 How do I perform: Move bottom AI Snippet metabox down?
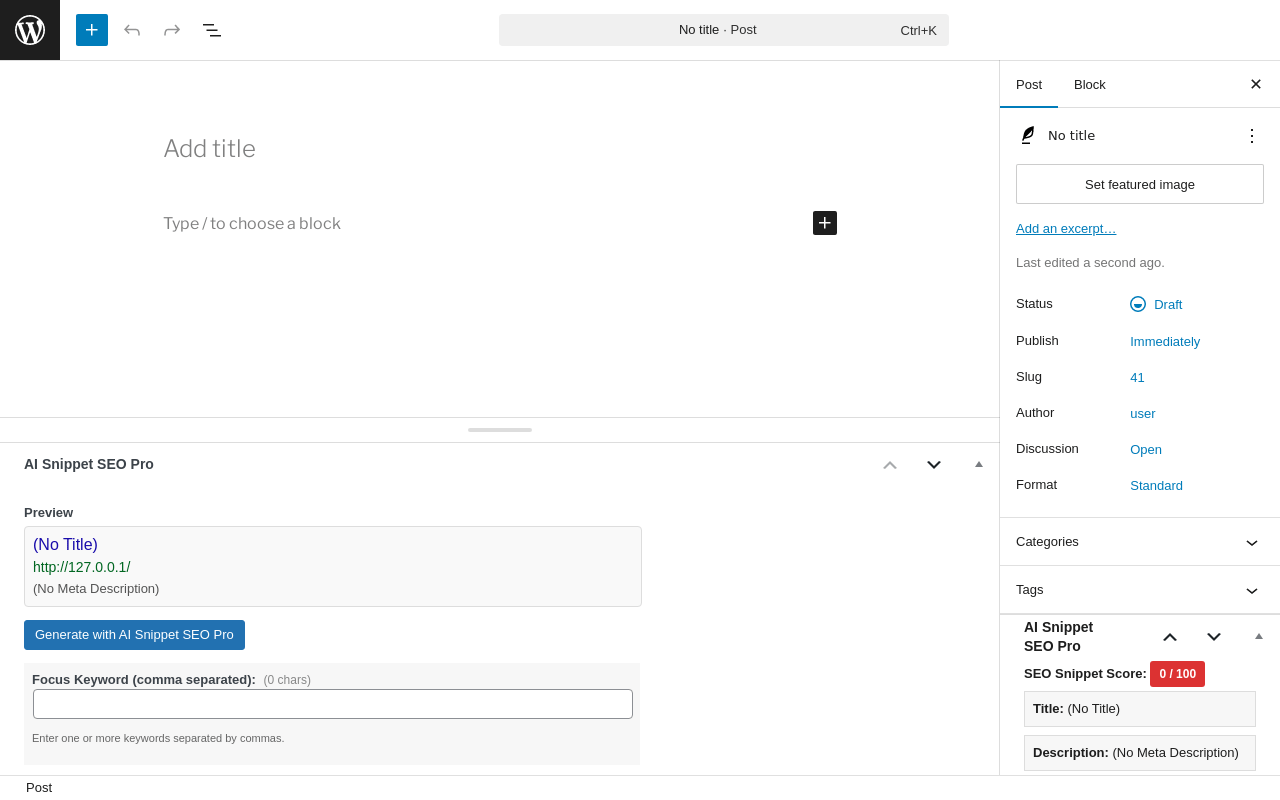(x=934, y=464)
